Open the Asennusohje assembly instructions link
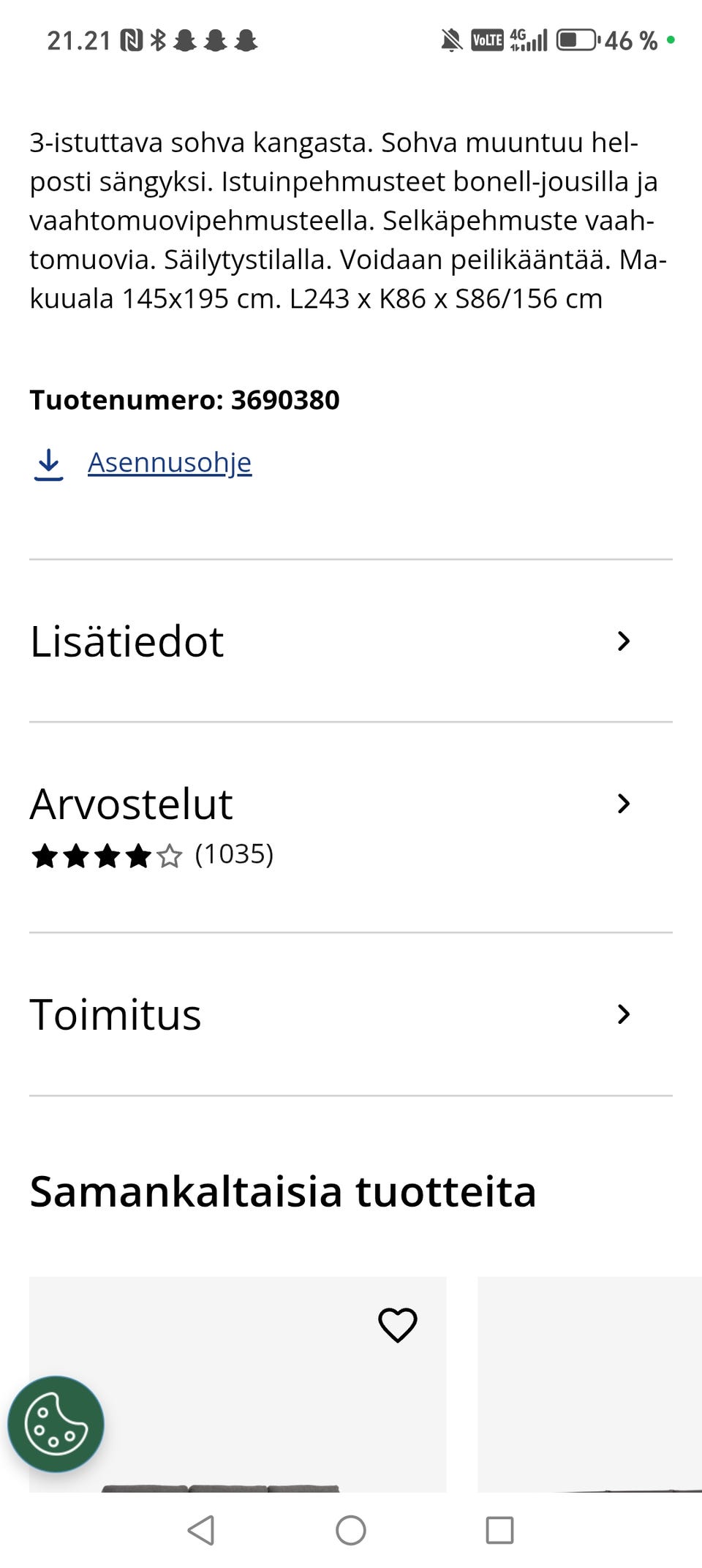 [x=170, y=463]
